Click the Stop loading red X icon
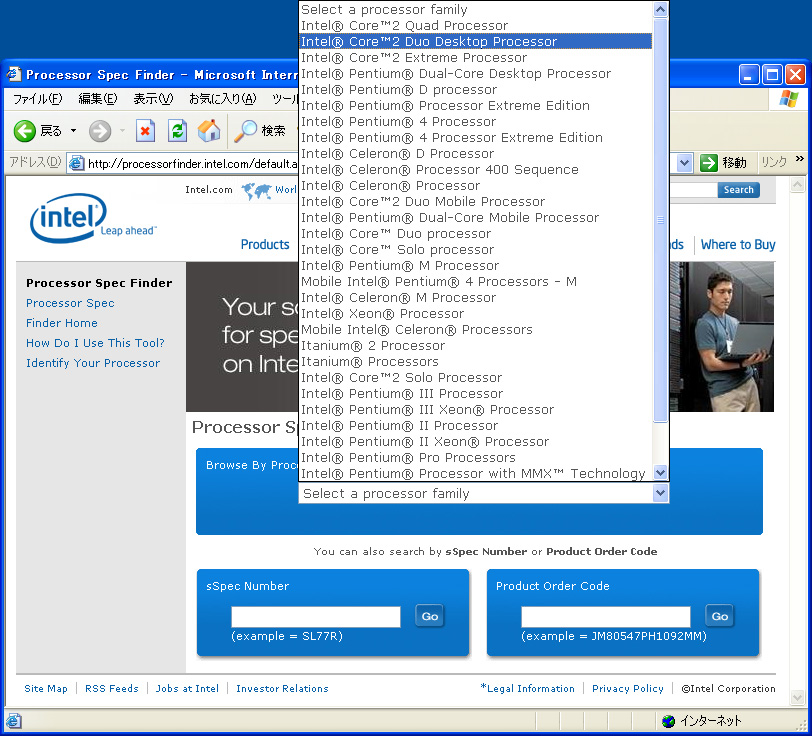The image size is (812, 736). pos(146,131)
